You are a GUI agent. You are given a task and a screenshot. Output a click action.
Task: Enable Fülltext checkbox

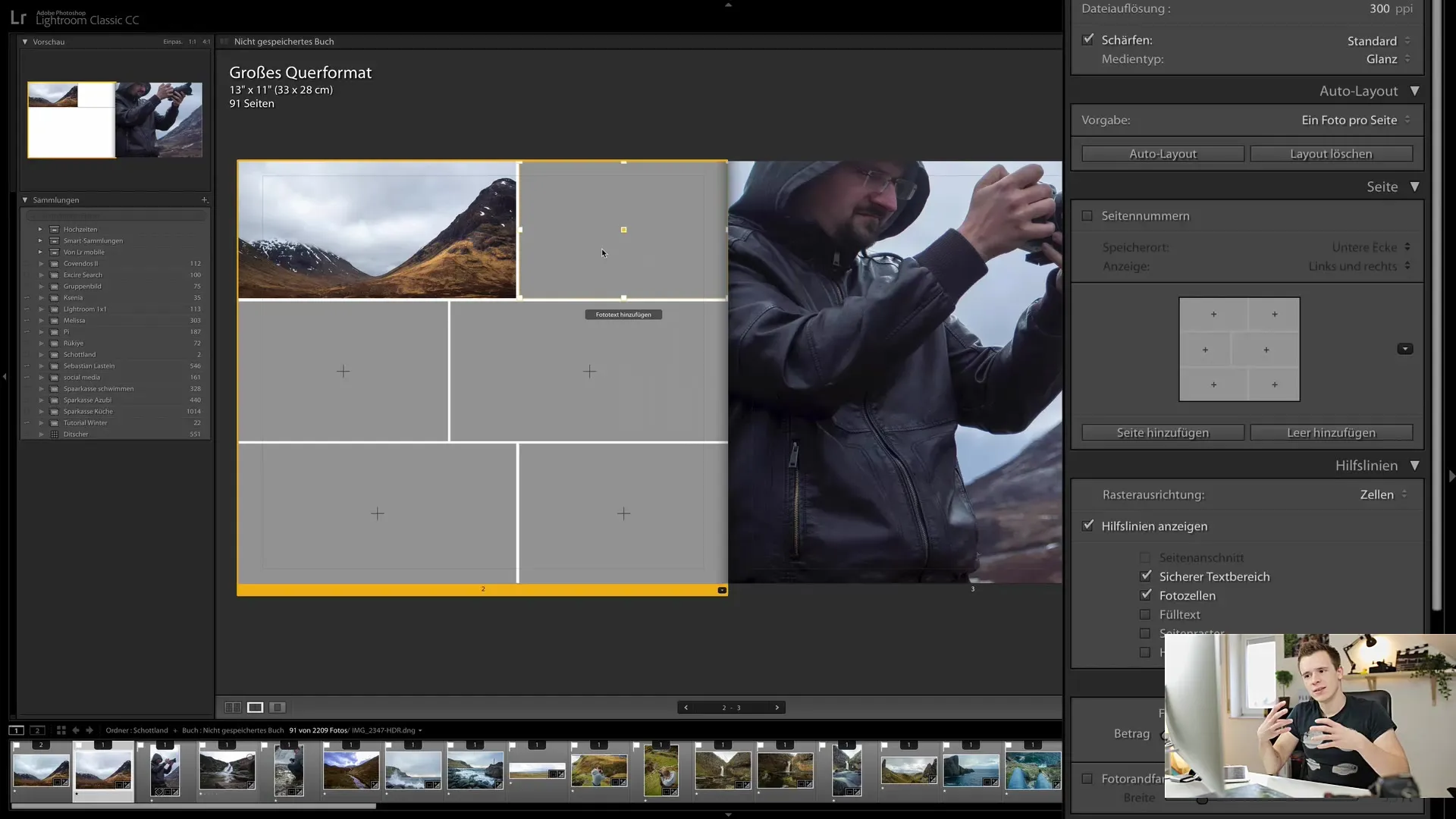pos(1145,615)
